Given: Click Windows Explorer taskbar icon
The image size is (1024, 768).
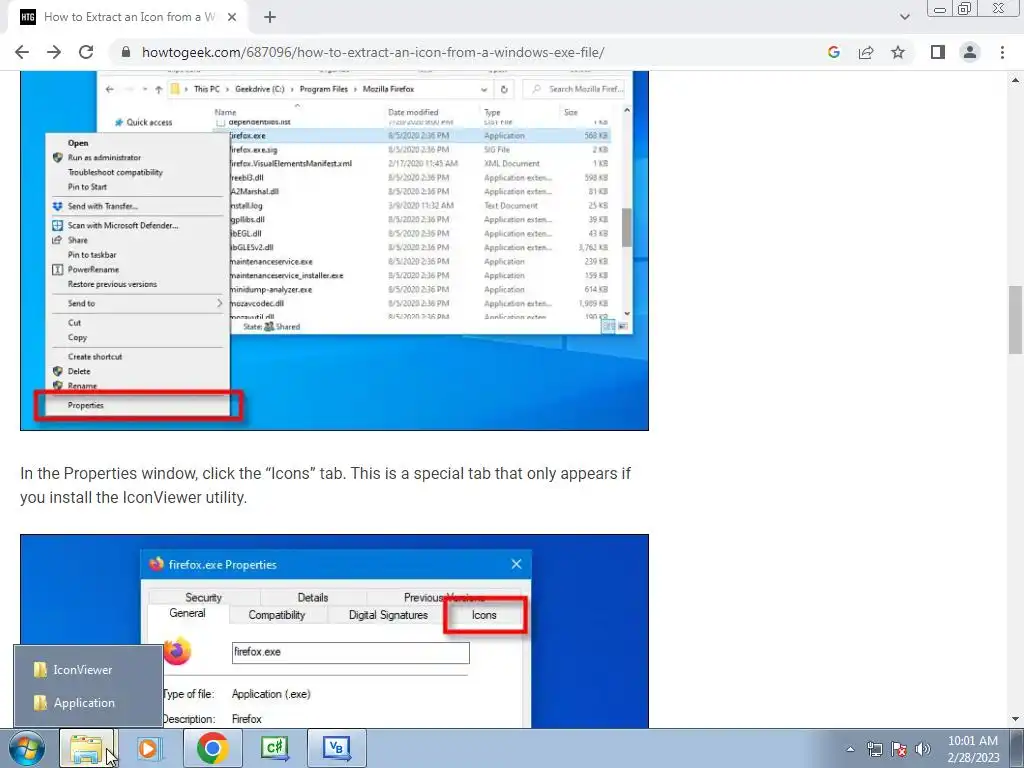Looking at the screenshot, I should [87, 748].
